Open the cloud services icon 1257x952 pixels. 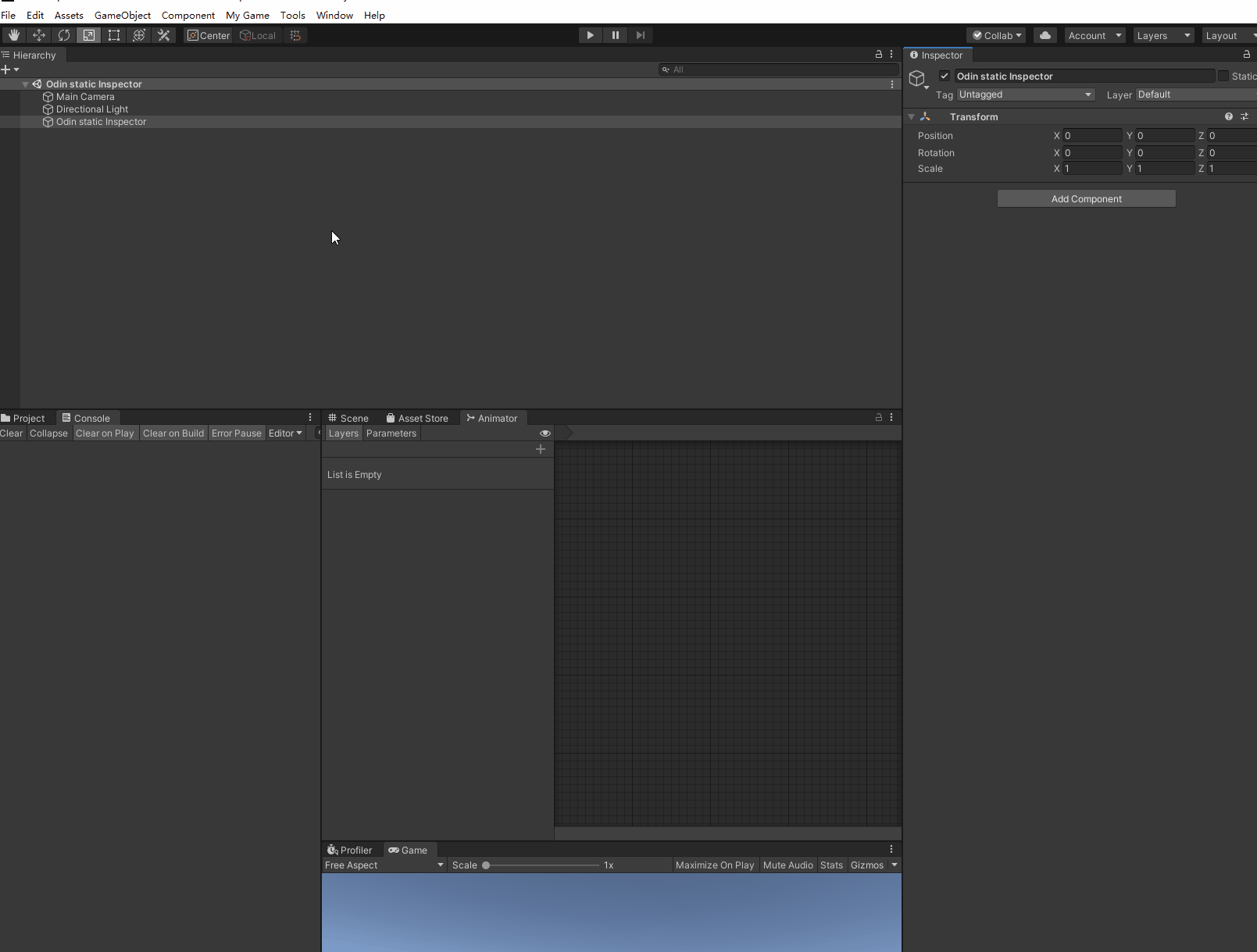[x=1045, y=35]
